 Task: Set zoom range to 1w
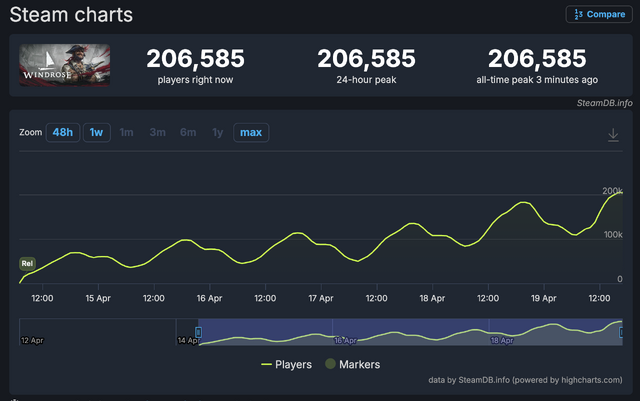[x=96, y=133]
